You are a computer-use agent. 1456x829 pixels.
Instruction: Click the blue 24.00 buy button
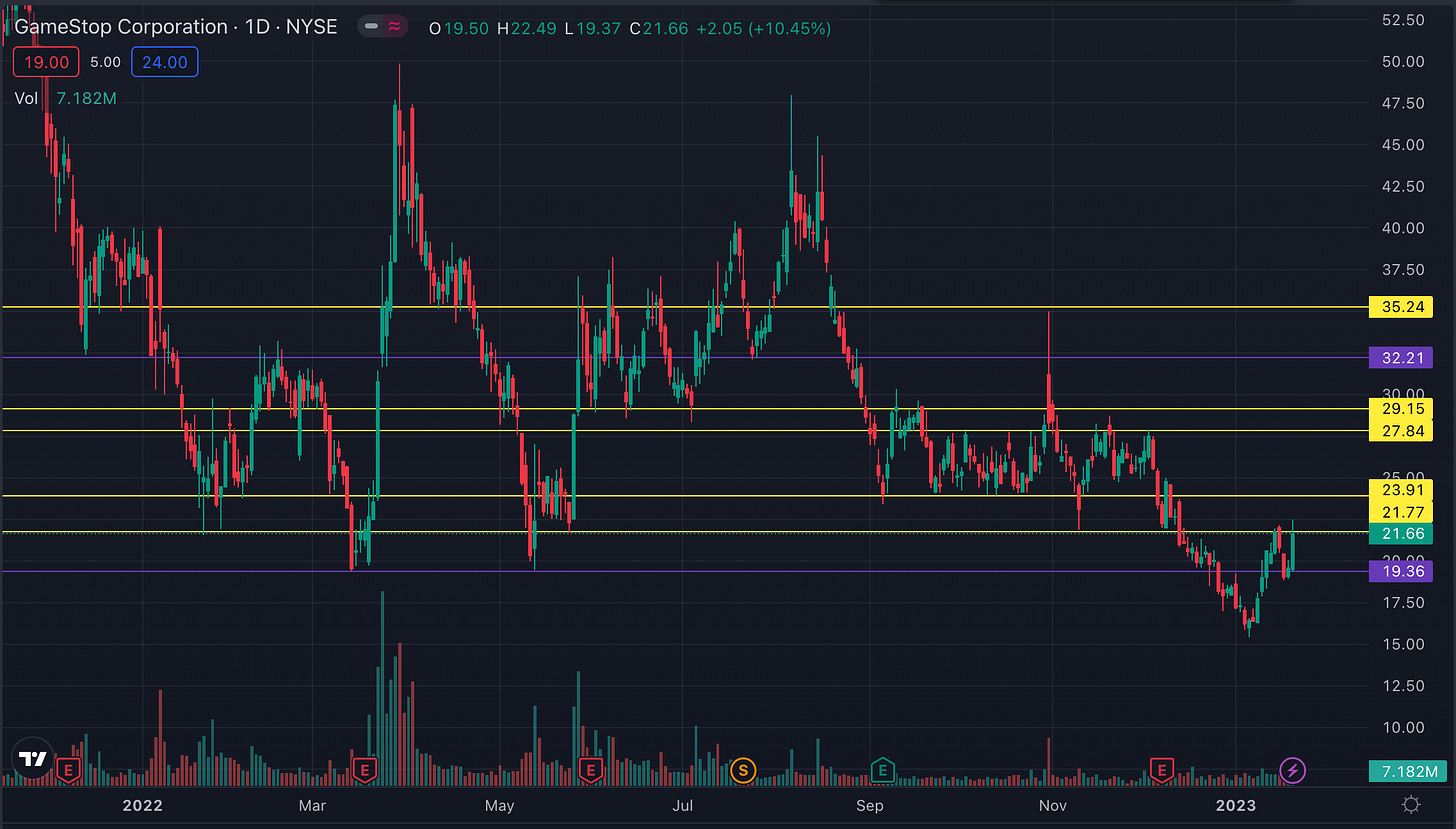(165, 62)
